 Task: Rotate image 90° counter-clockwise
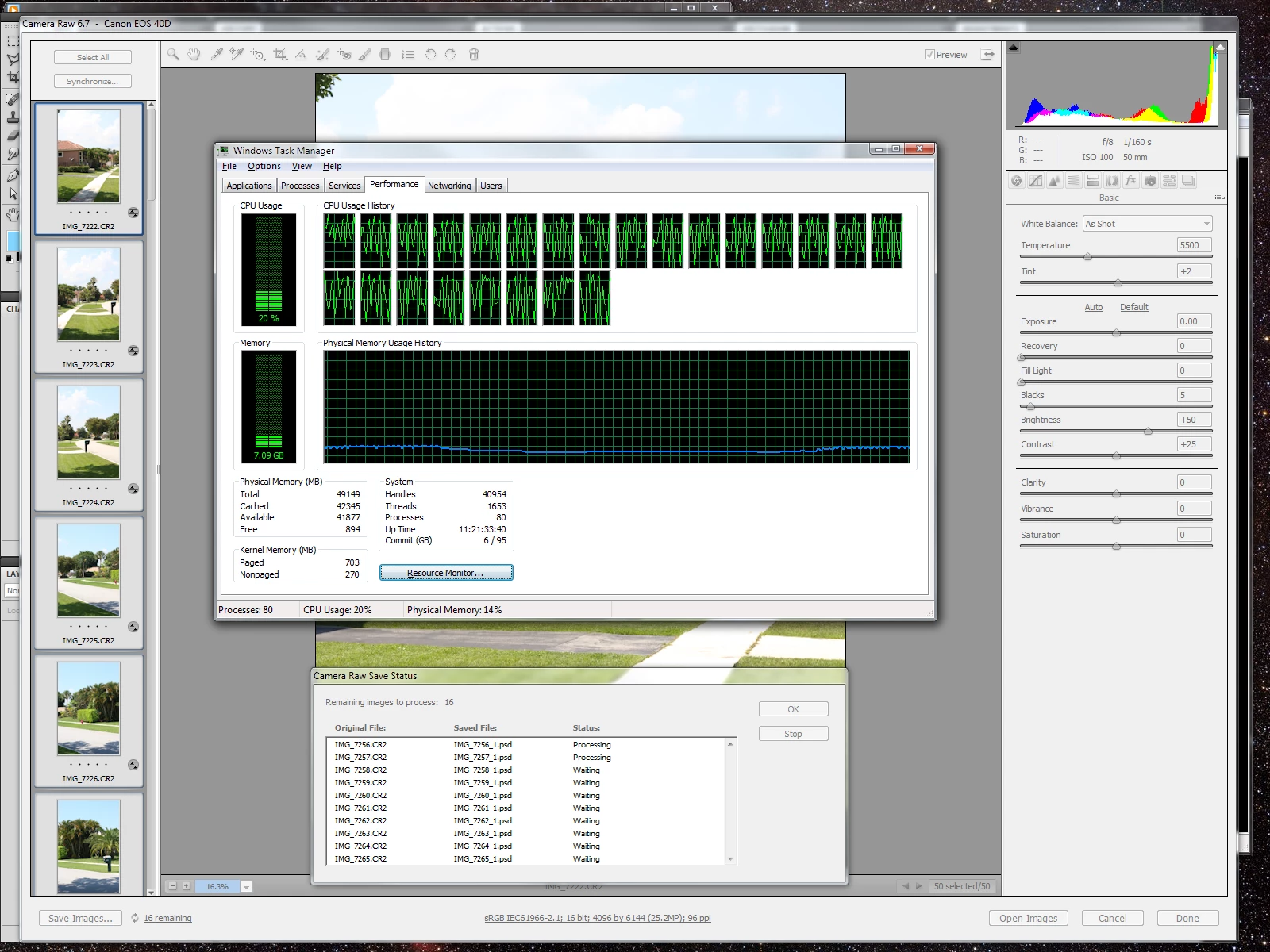tap(430, 55)
